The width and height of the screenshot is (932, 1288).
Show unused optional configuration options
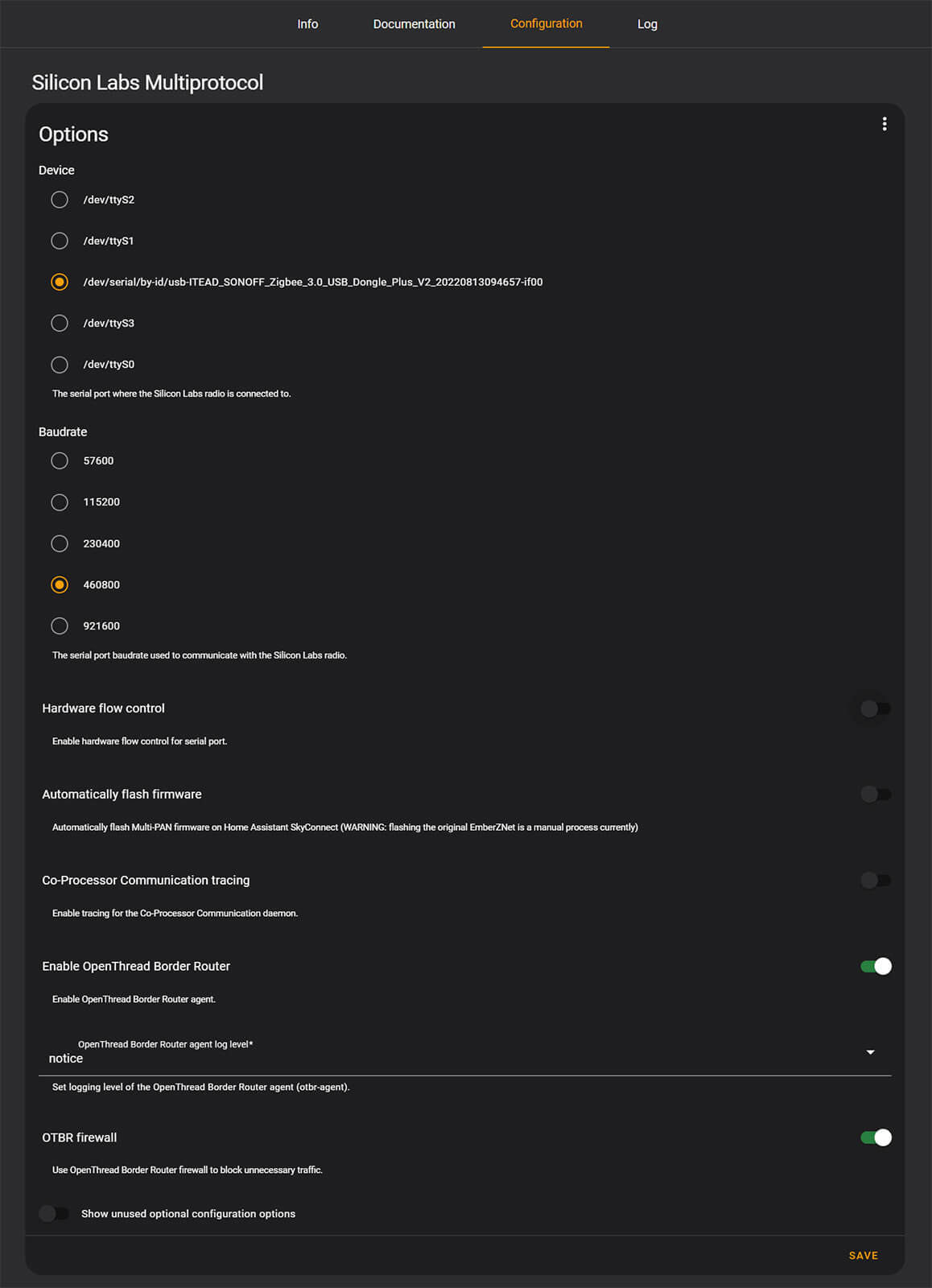pos(54,1213)
